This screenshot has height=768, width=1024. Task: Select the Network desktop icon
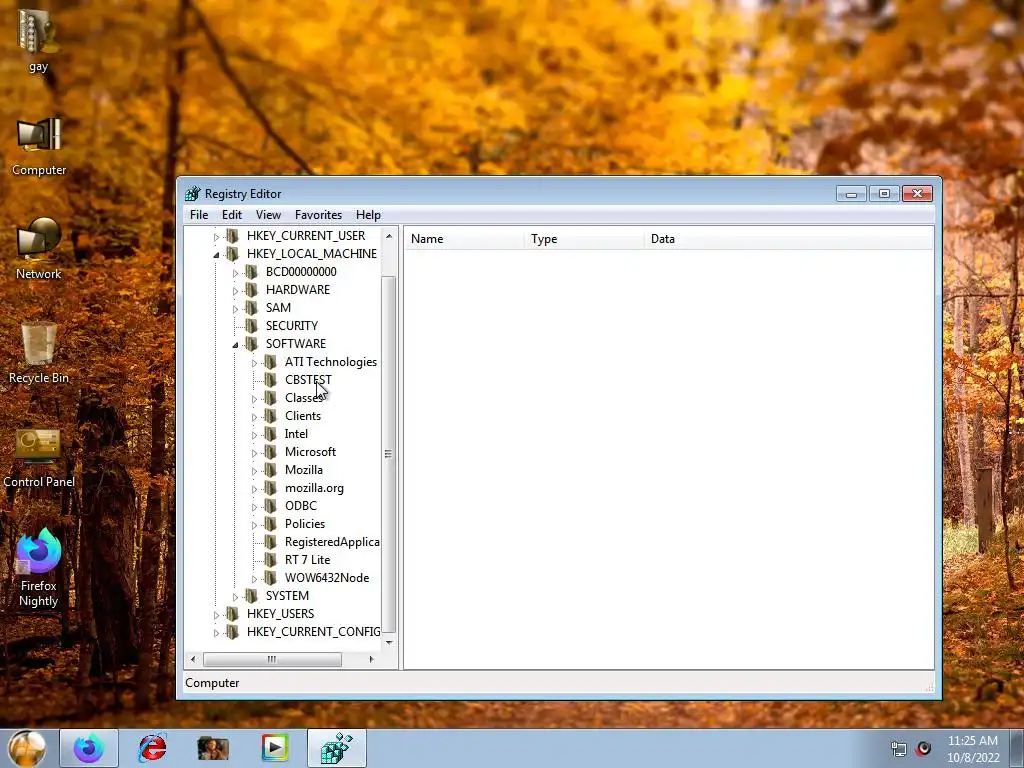(x=39, y=249)
